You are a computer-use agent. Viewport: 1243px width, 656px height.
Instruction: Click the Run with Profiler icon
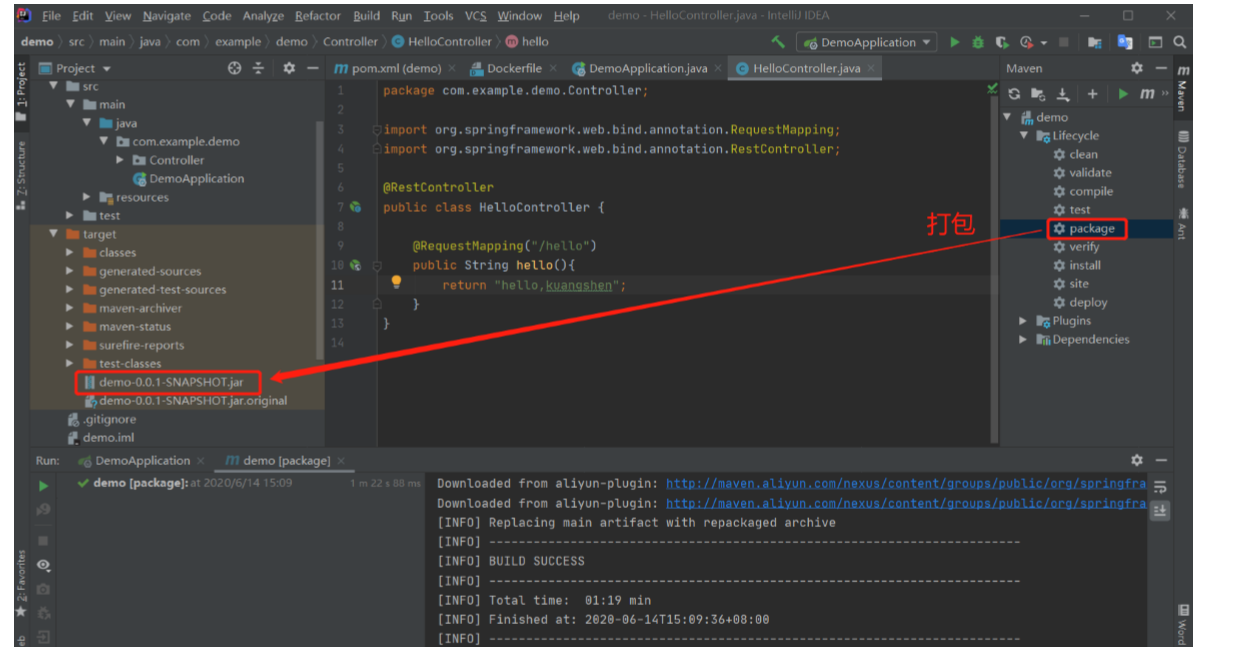point(1027,42)
